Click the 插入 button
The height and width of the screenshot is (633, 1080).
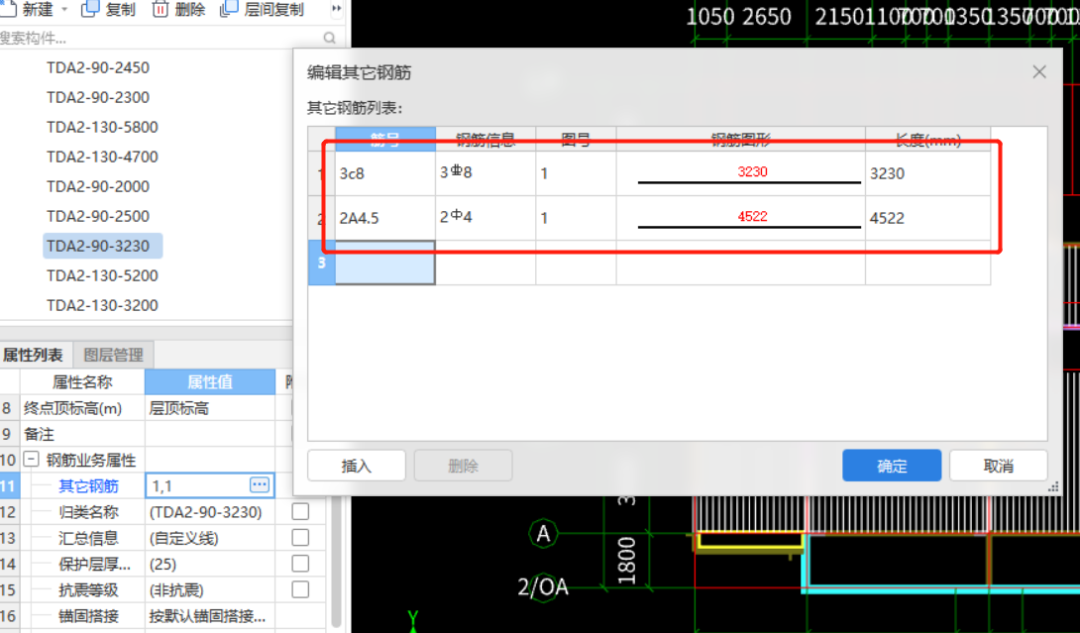tap(356, 466)
